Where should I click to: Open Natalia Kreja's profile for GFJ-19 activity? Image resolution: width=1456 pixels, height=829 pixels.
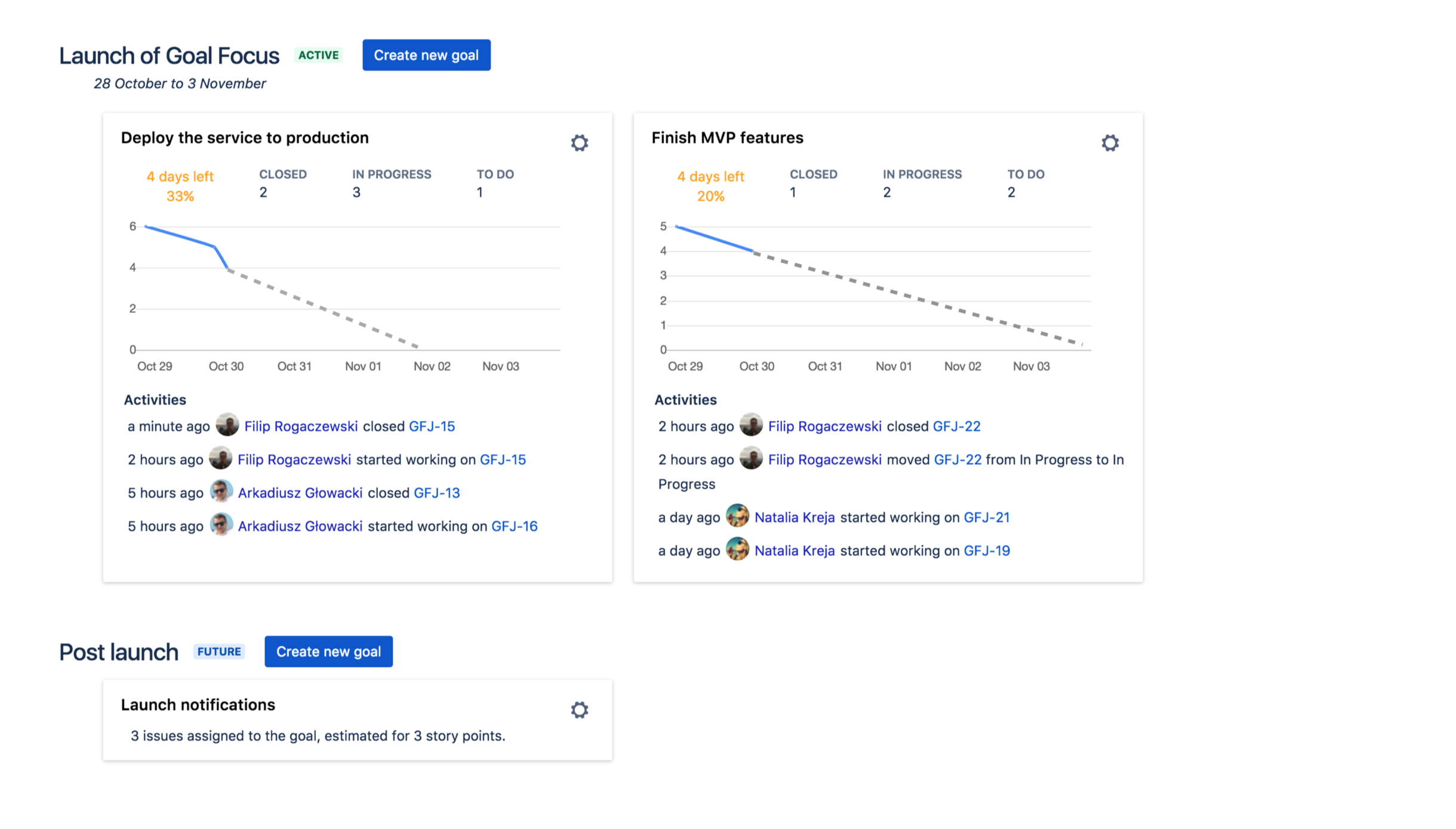(x=794, y=551)
